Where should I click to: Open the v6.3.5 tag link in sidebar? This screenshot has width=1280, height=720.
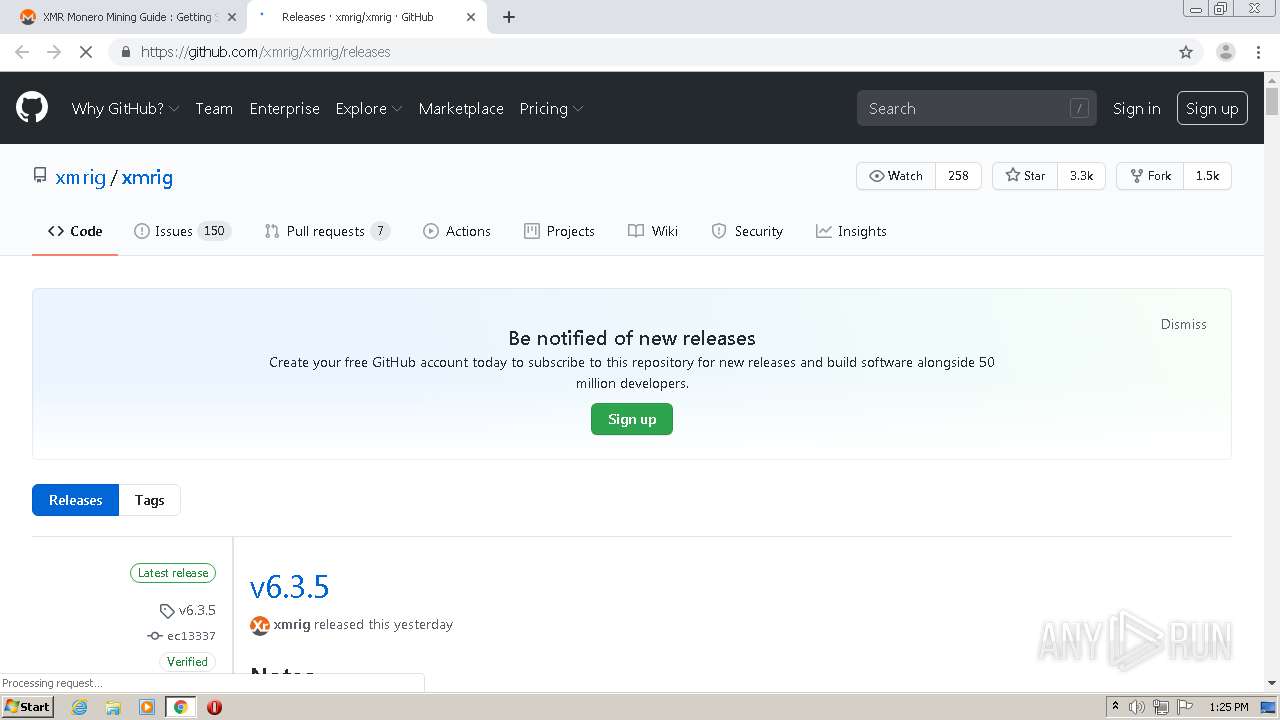pos(188,610)
